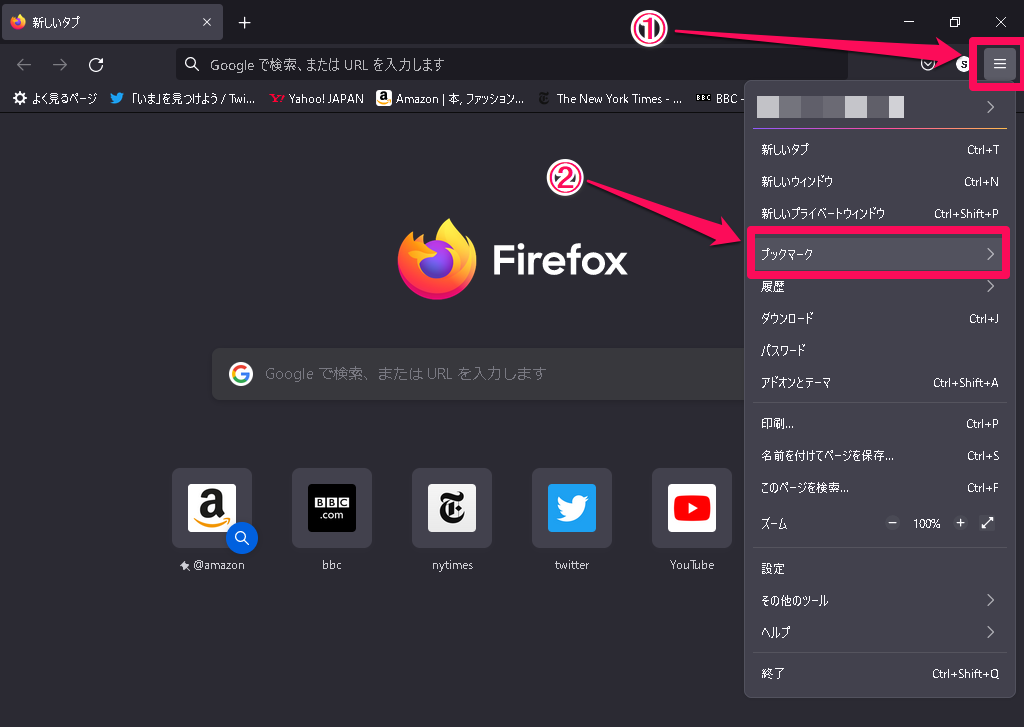
Task: Open the hamburger application menu button
Action: tap(999, 64)
